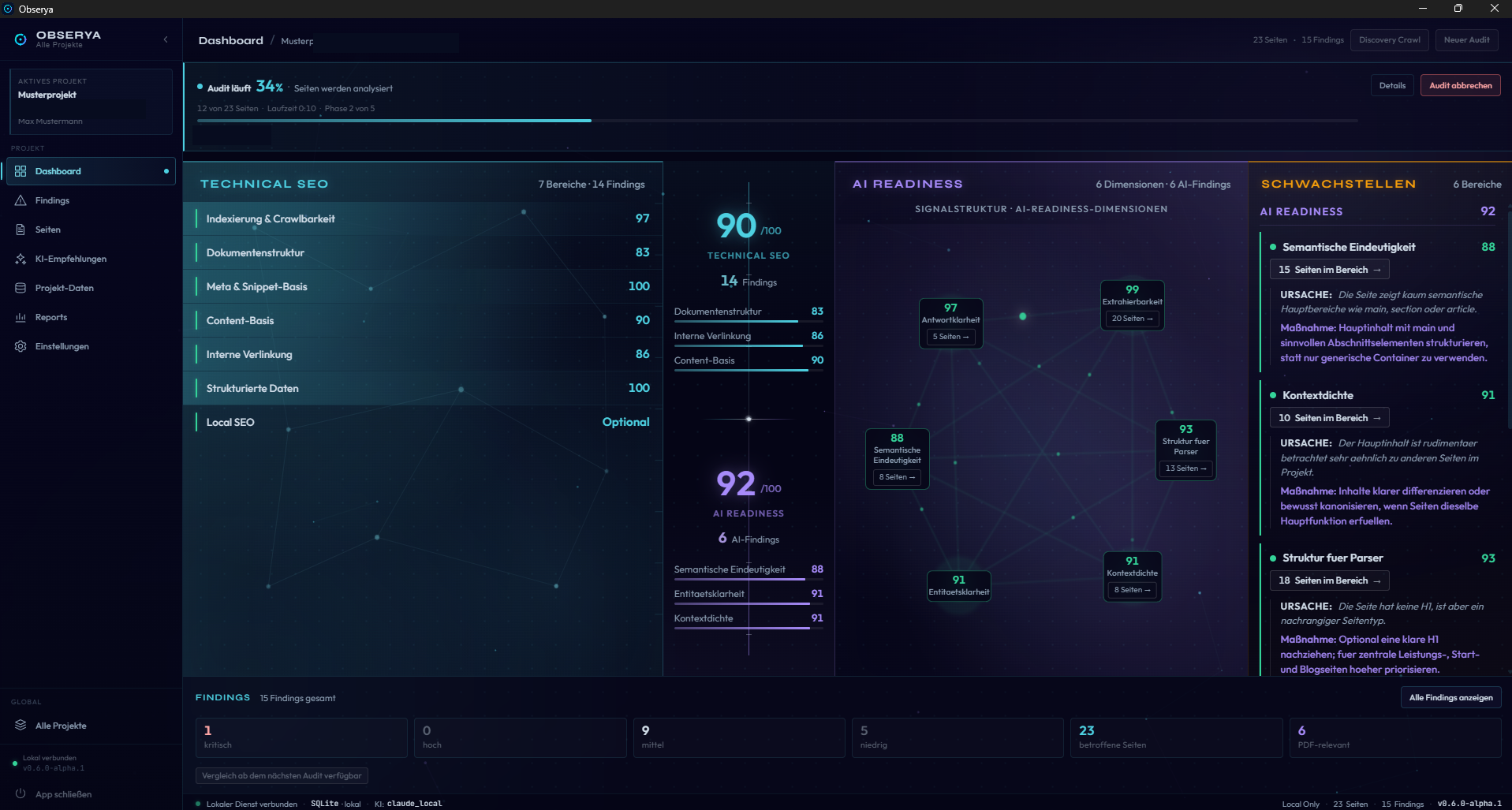Click the Dashboard breadcrumb title

231,40
